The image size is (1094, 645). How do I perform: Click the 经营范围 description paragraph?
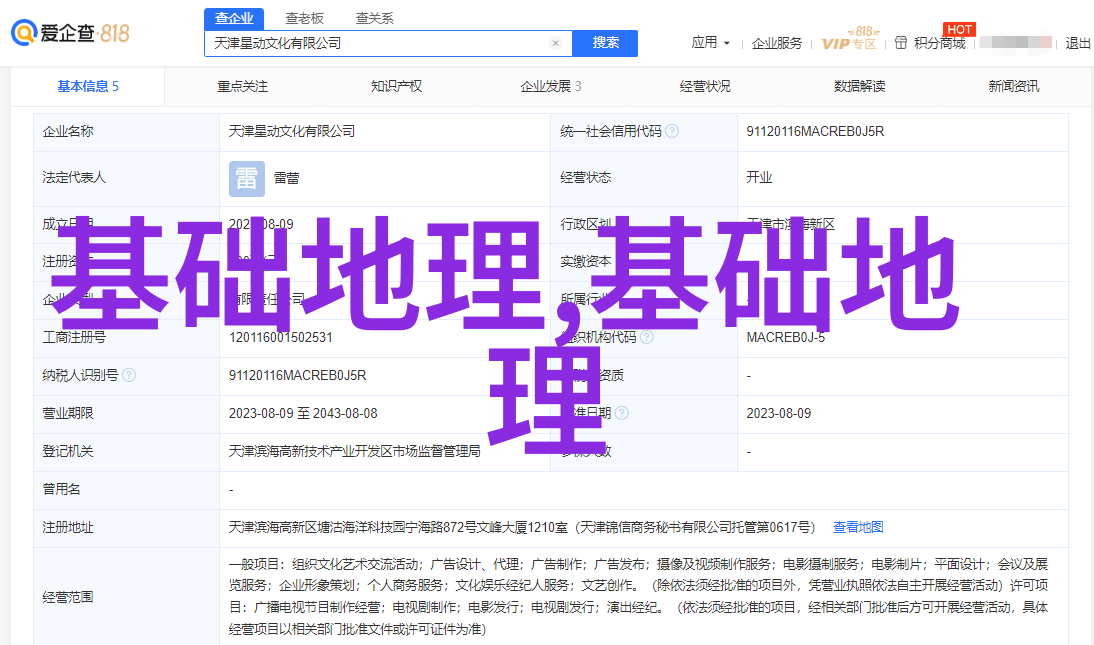pos(638,597)
